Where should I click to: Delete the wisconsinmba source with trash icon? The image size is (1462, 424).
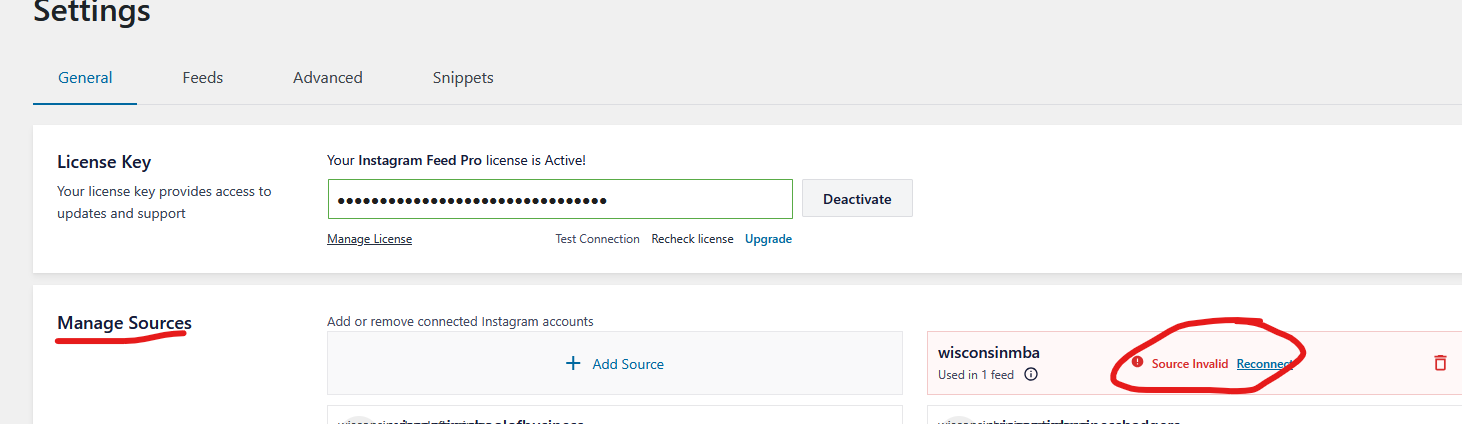point(1440,363)
